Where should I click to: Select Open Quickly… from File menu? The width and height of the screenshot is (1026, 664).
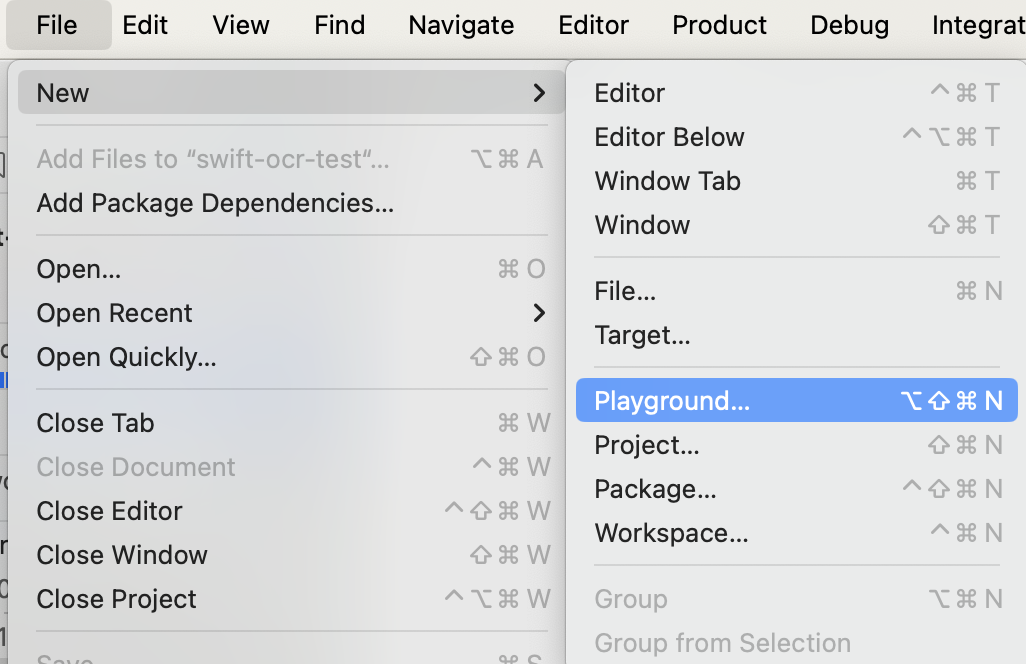click(126, 357)
